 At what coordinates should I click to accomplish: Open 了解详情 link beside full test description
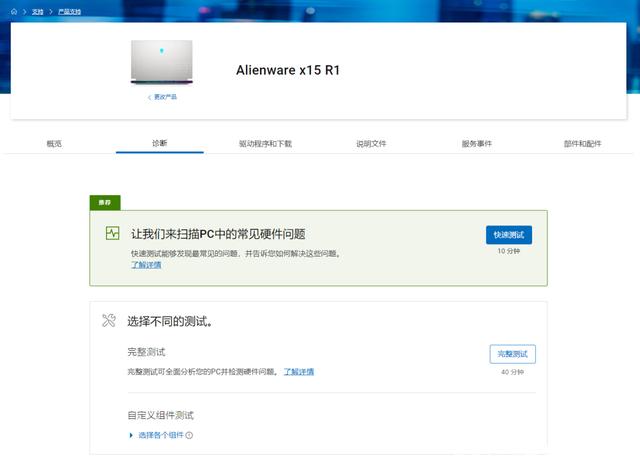coord(299,372)
